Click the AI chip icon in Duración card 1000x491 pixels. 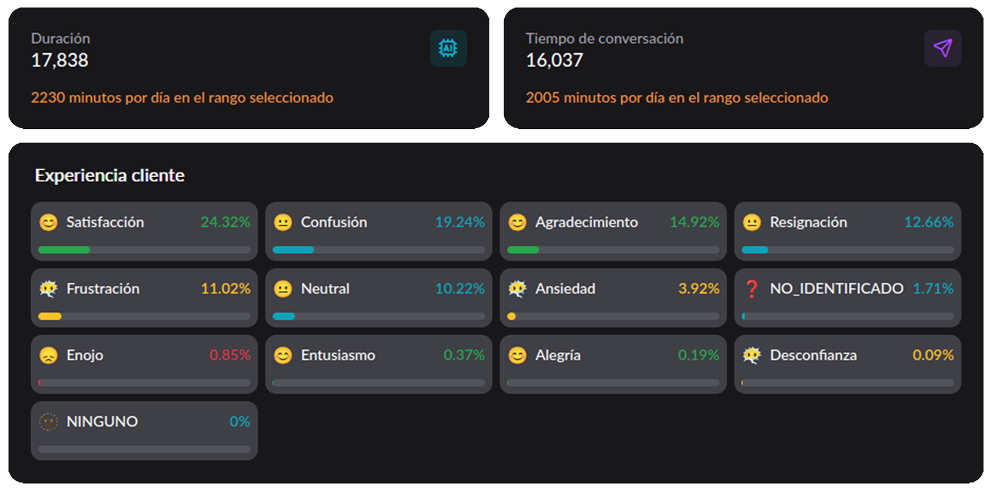[448, 48]
